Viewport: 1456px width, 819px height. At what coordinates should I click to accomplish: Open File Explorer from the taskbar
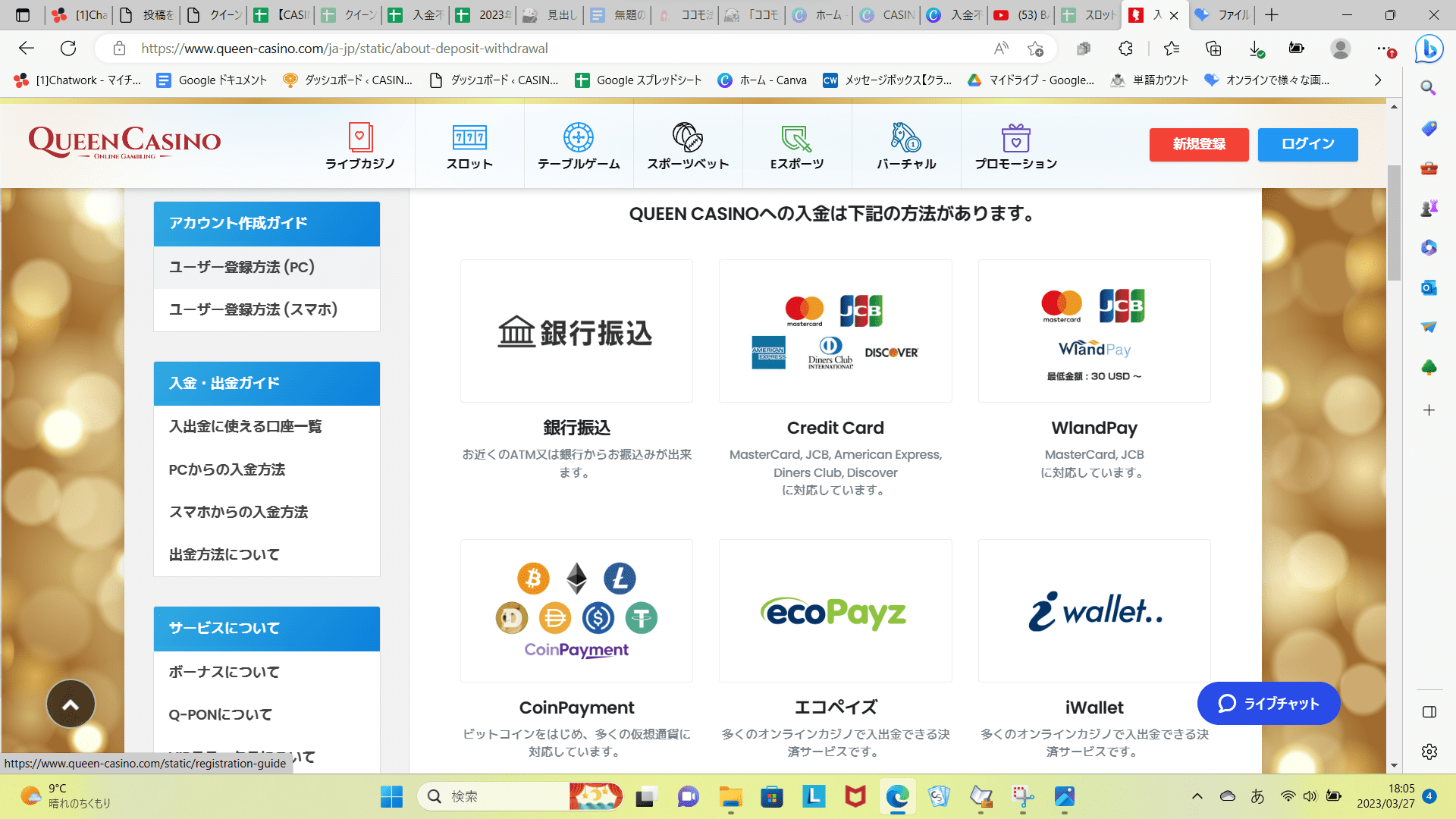[730, 796]
